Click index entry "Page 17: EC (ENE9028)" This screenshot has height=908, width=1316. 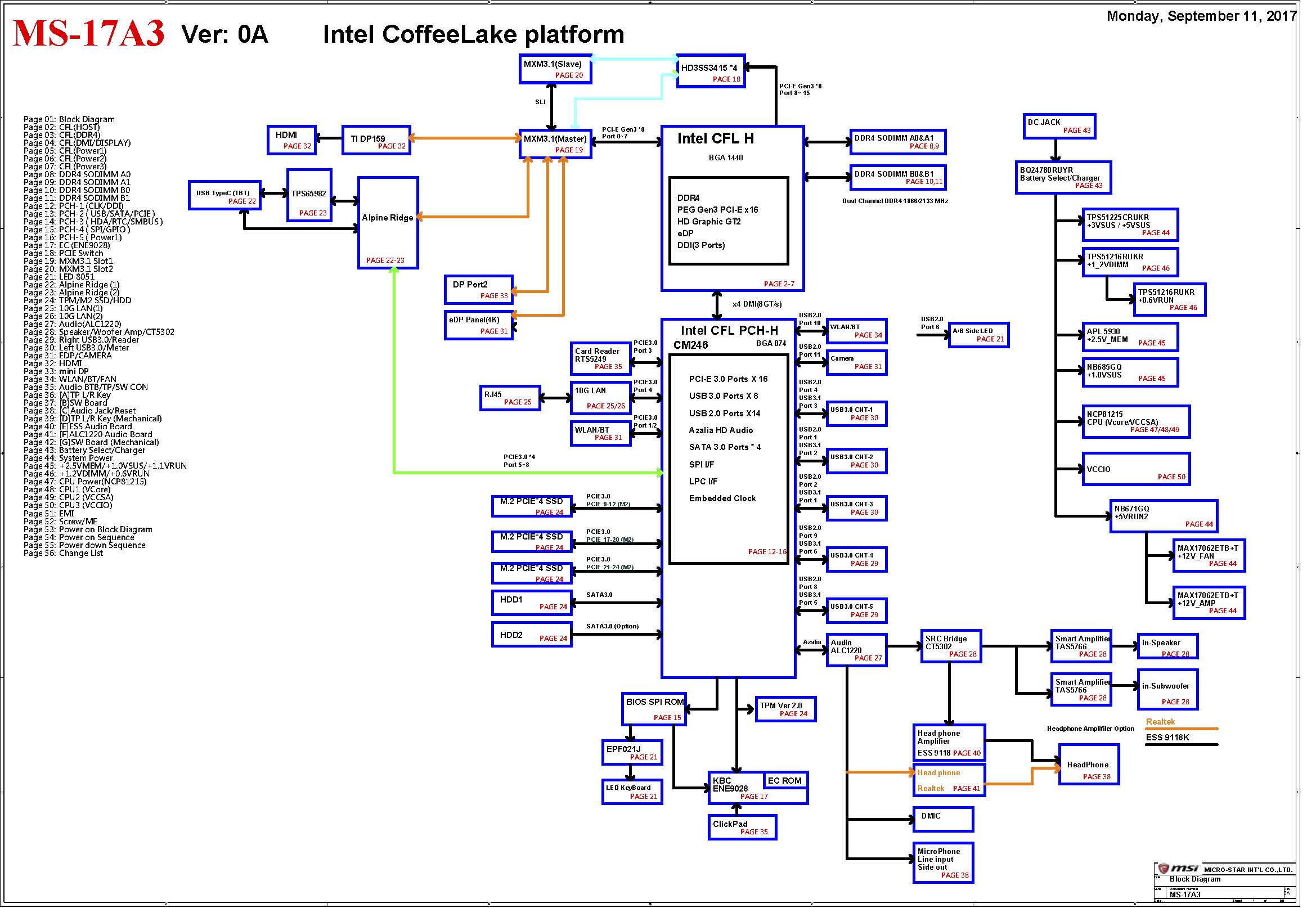(x=66, y=245)
